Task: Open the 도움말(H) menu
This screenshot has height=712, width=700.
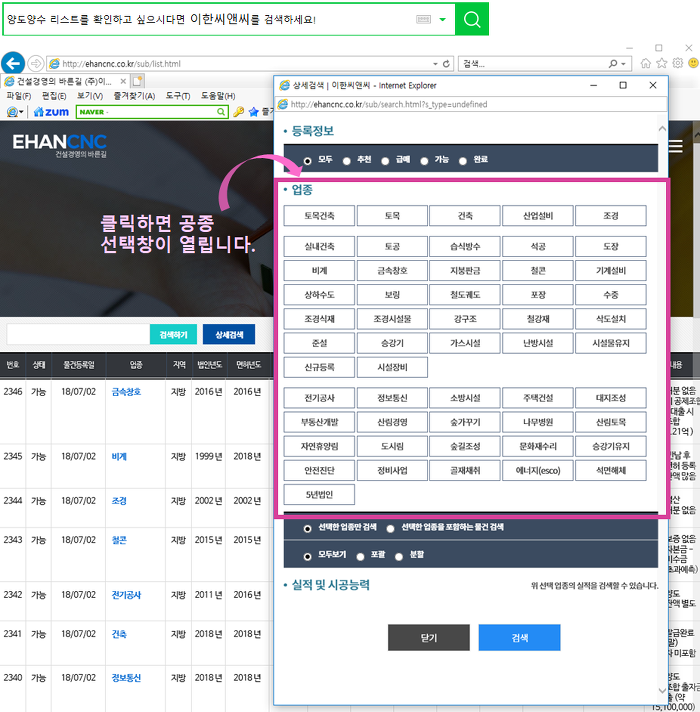Action: point(218,96)
